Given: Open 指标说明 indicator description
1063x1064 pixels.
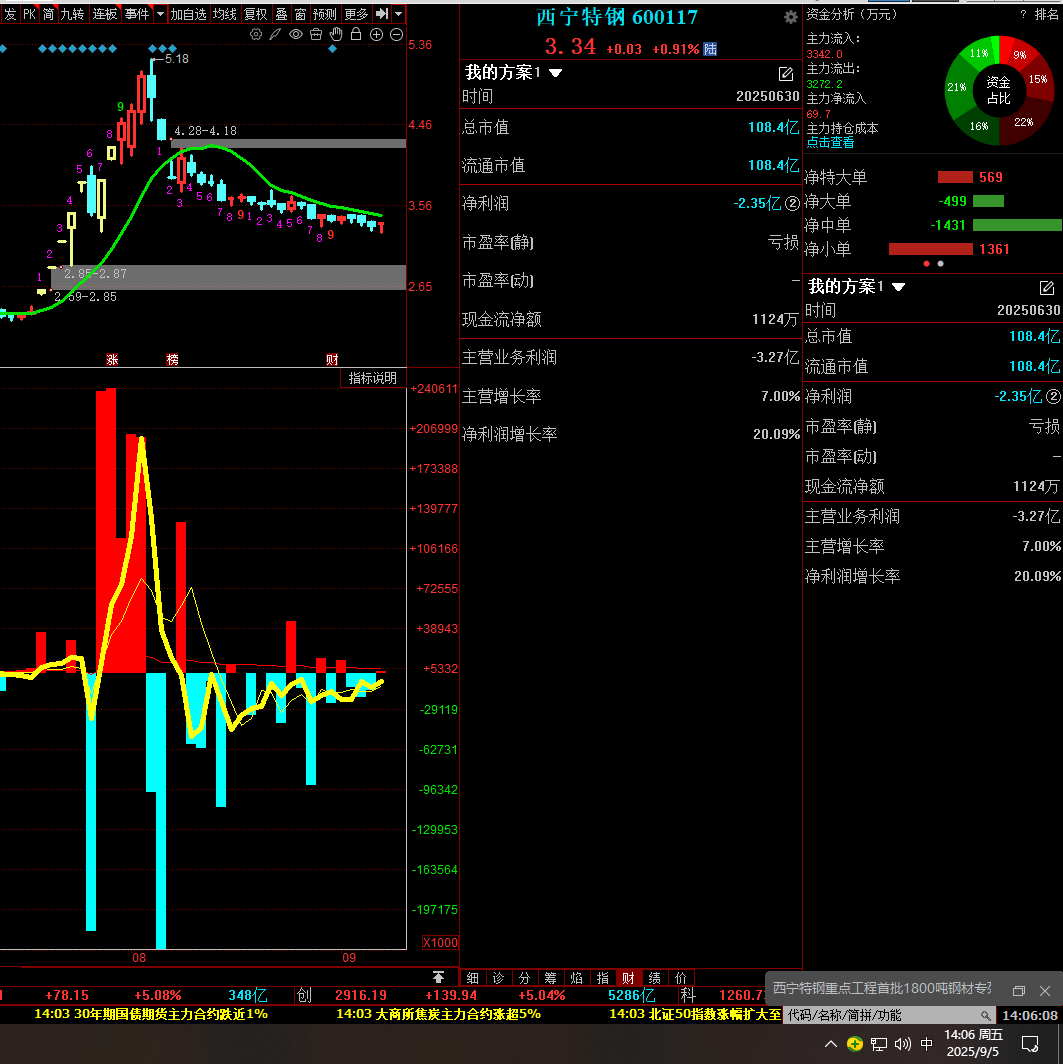Looking at the screenshot, I should (x=372, y=378).
